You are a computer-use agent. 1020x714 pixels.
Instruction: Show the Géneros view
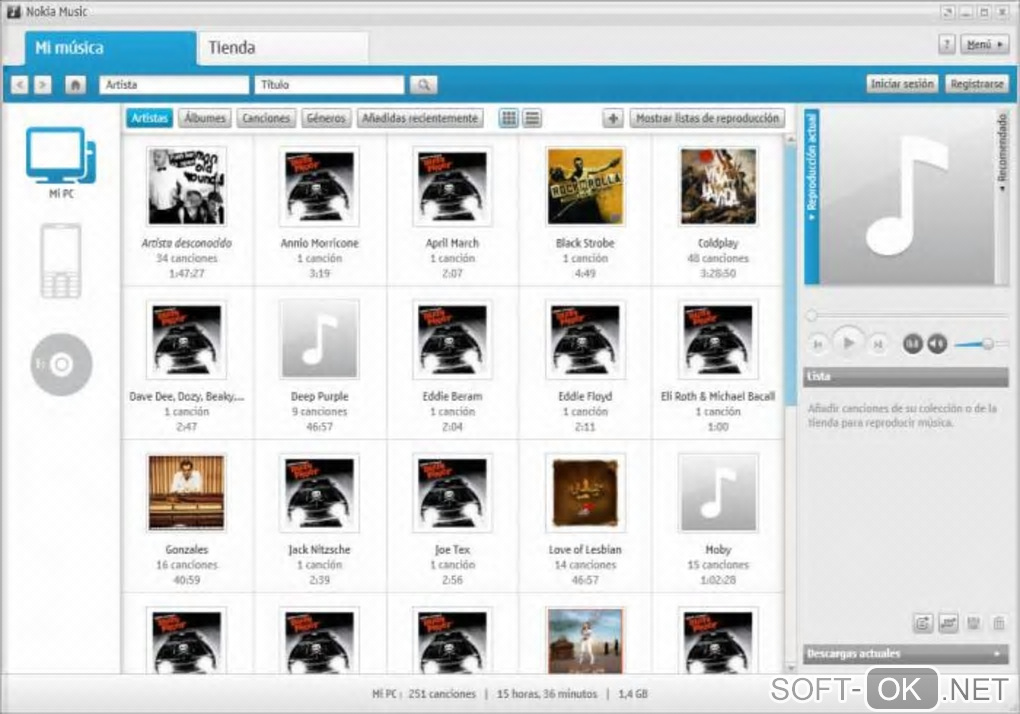click(x=326, y=118)
